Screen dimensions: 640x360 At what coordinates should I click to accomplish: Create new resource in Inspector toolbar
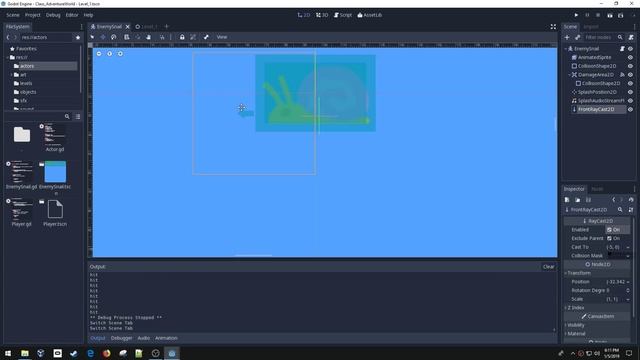click(567, 200)
